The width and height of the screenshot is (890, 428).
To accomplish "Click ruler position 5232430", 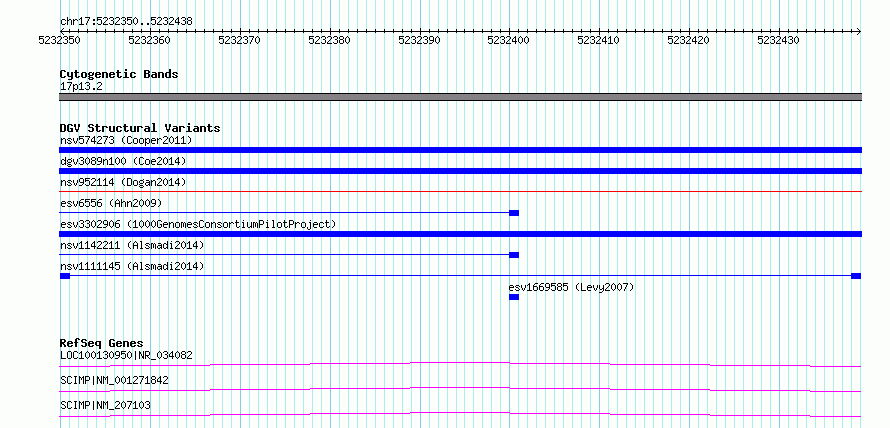I will click(778, 40).
